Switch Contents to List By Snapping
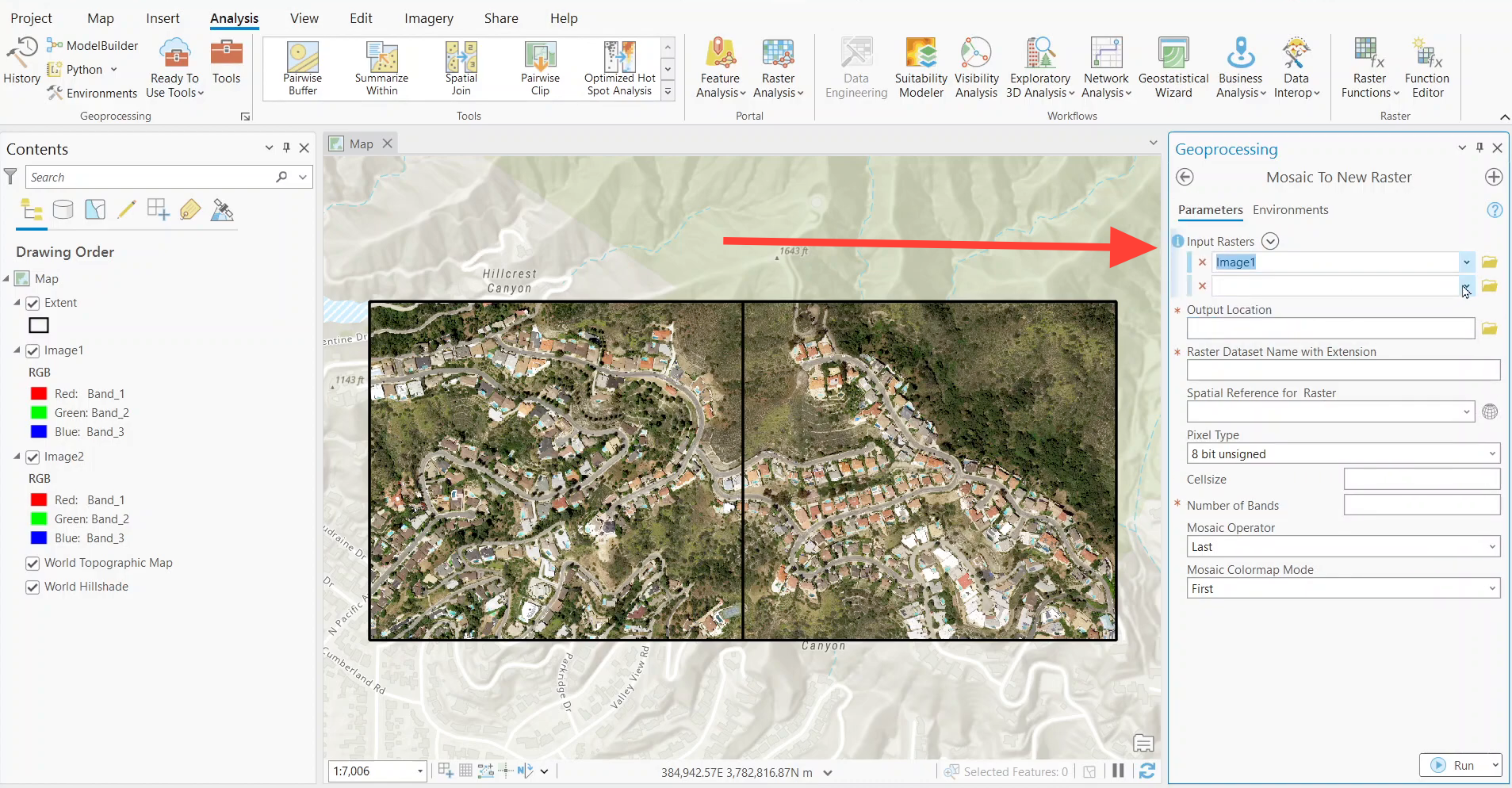The width and height of the screenshot is (1512, 788). 159,210
